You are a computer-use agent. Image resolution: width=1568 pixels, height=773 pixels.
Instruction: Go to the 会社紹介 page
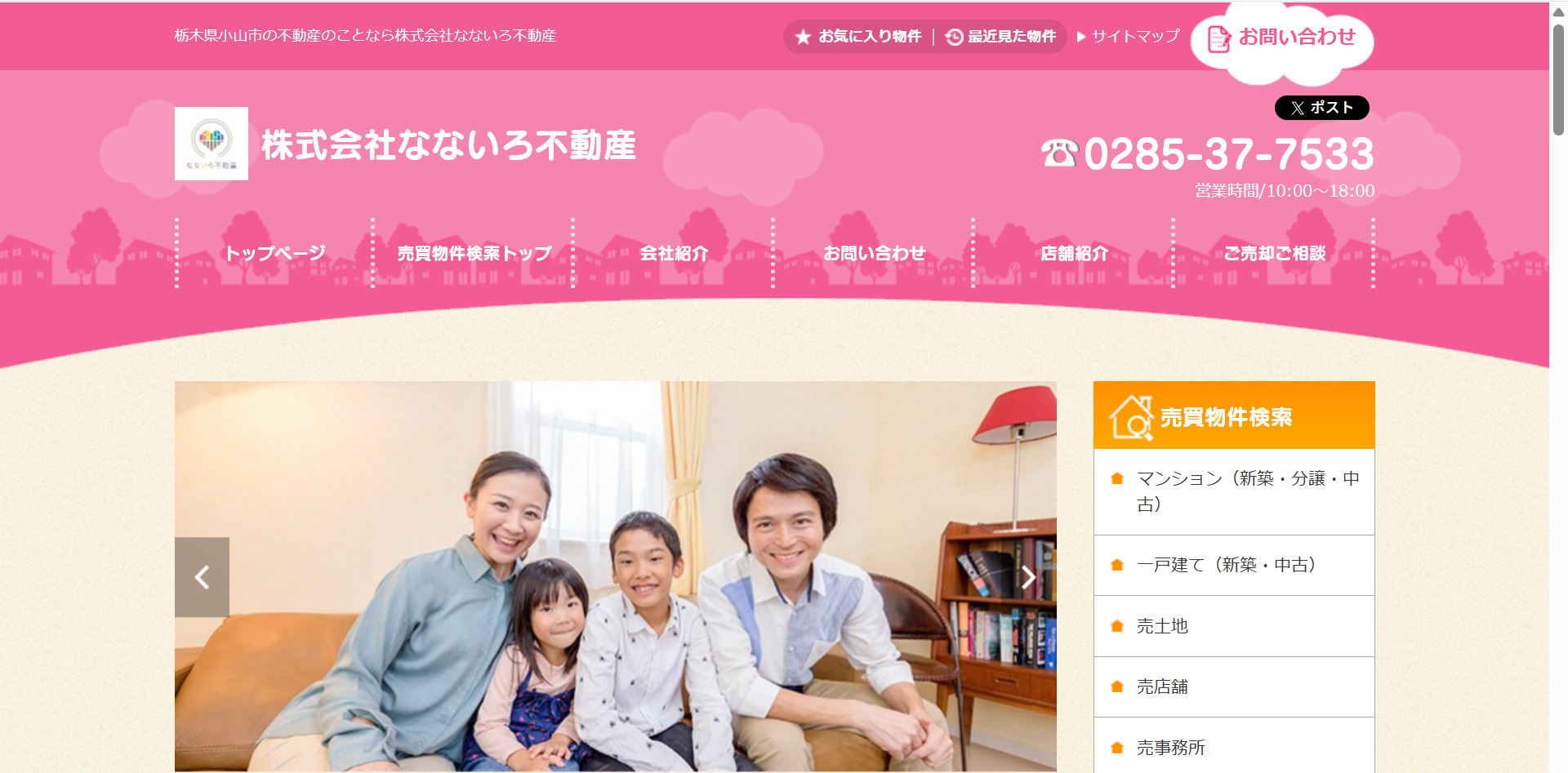coord(674,253)
